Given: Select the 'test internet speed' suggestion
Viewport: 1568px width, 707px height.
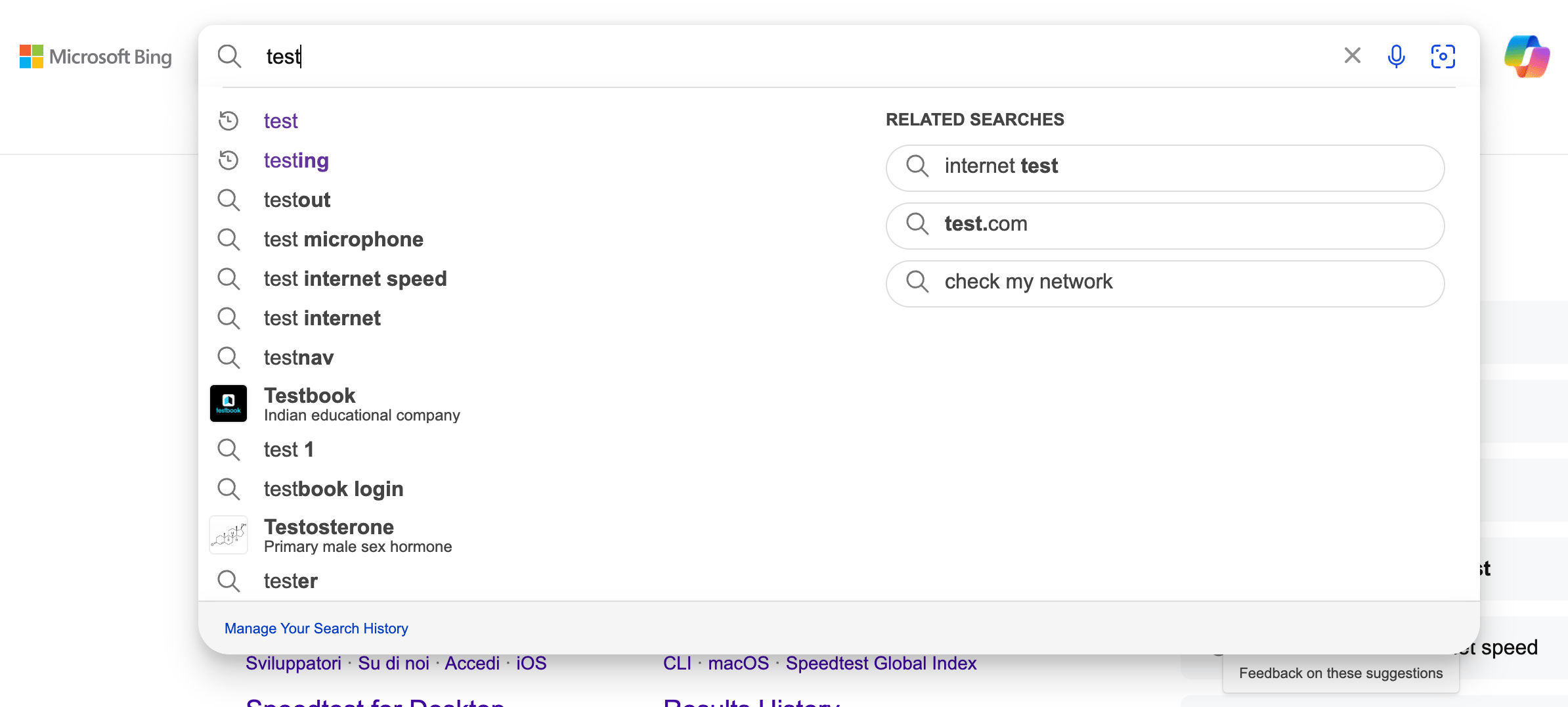Looking at the screenshot, I should tap(355, 279).
